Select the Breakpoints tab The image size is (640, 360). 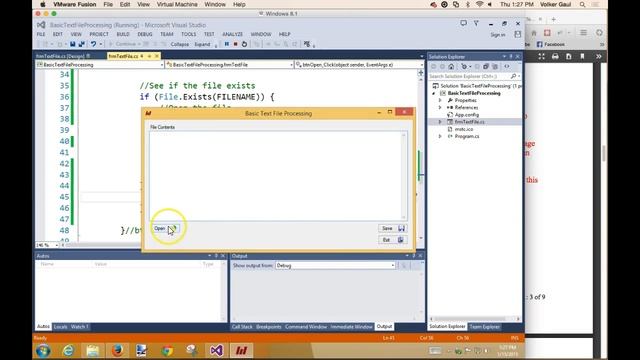pyautogui.click(x=269, y=327)
